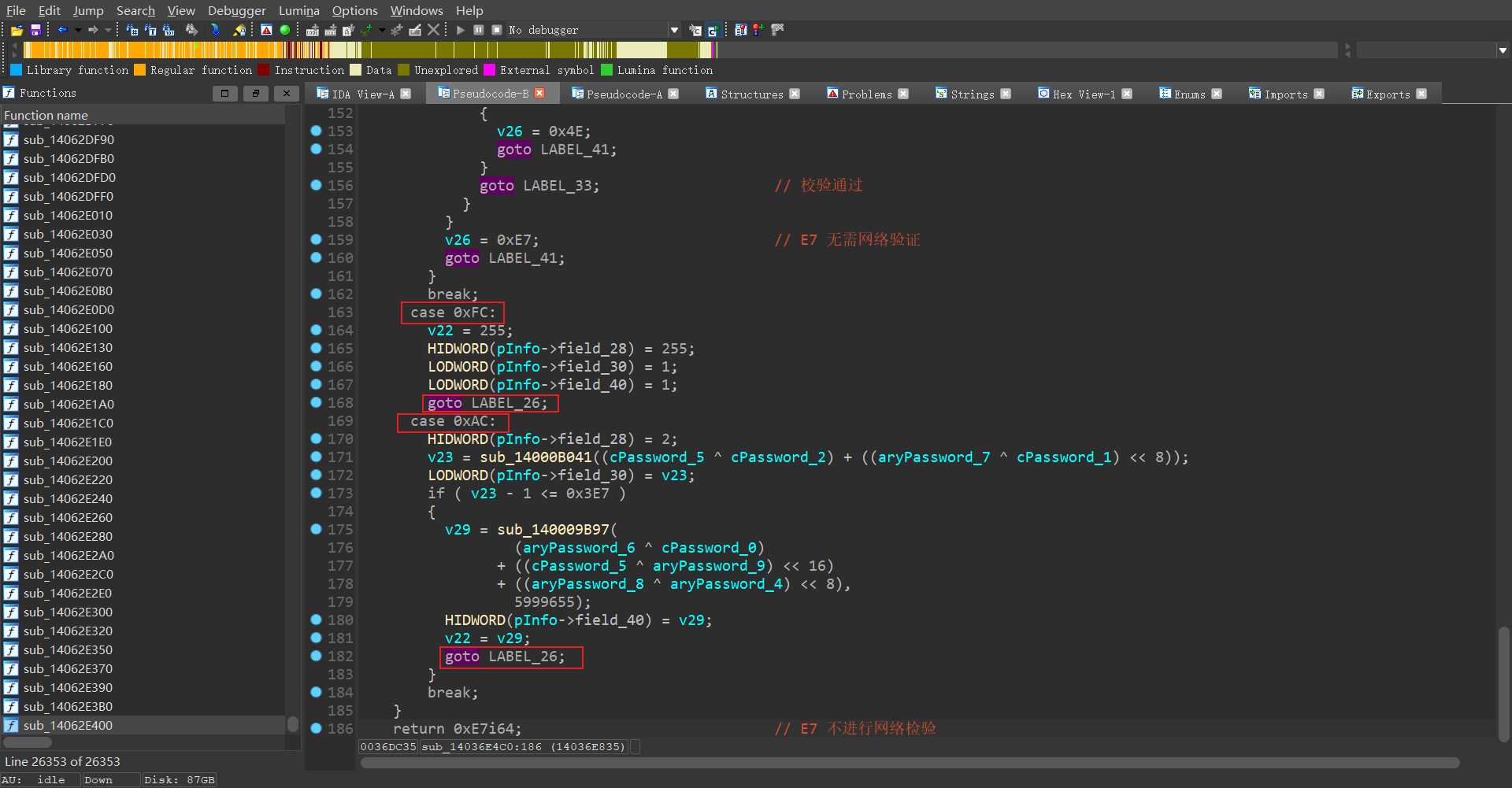Click the Pause process icon

pyautogui.click(x=479, y=30)
